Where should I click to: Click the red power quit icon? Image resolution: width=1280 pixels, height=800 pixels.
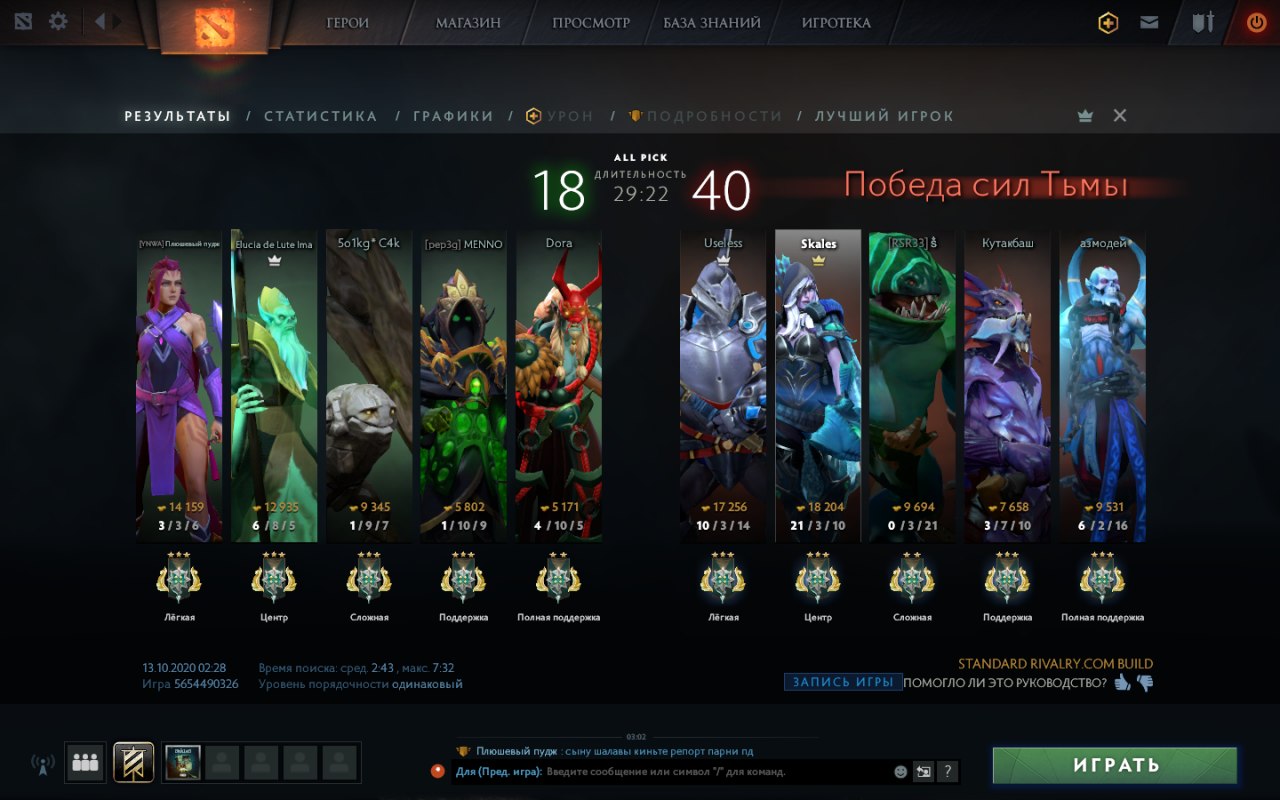[x=1256, y=22]
